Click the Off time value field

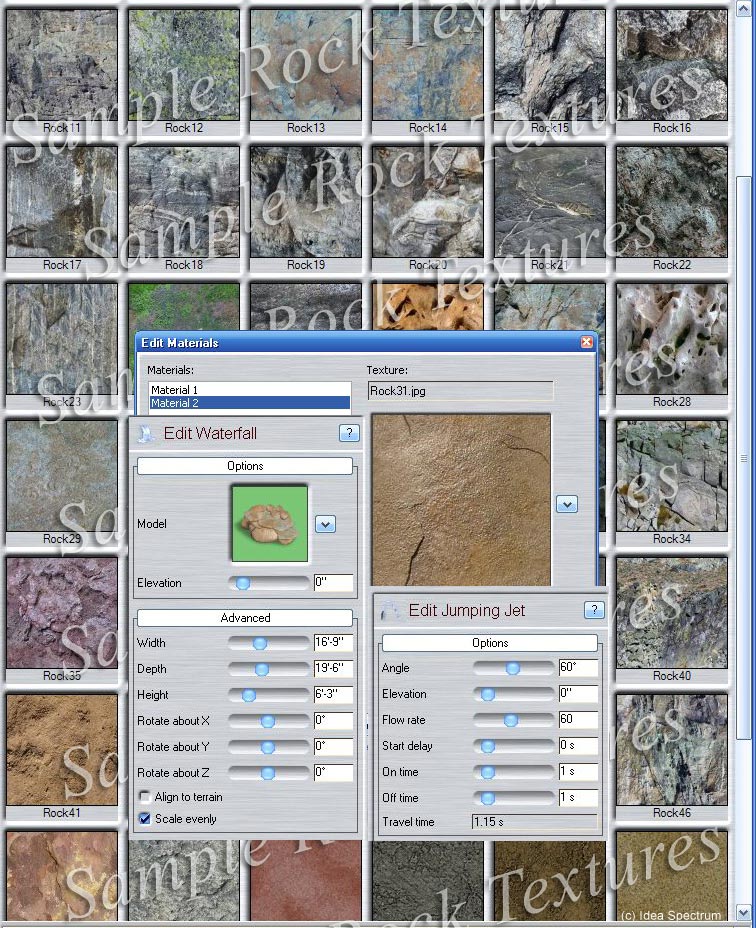578,798
